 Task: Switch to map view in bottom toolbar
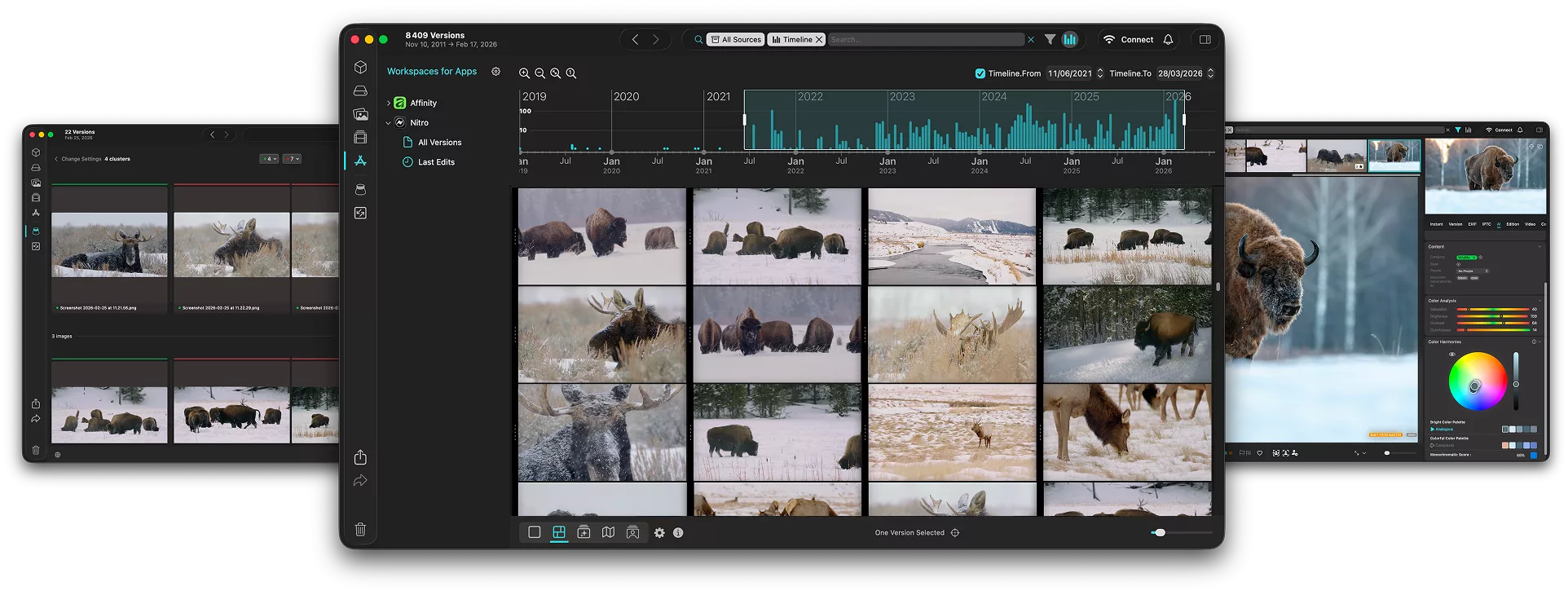tap(608, 532)
